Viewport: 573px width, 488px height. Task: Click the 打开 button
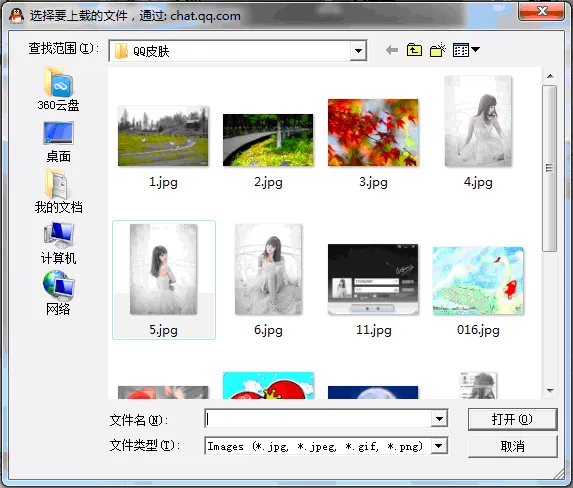coord(512,419)
